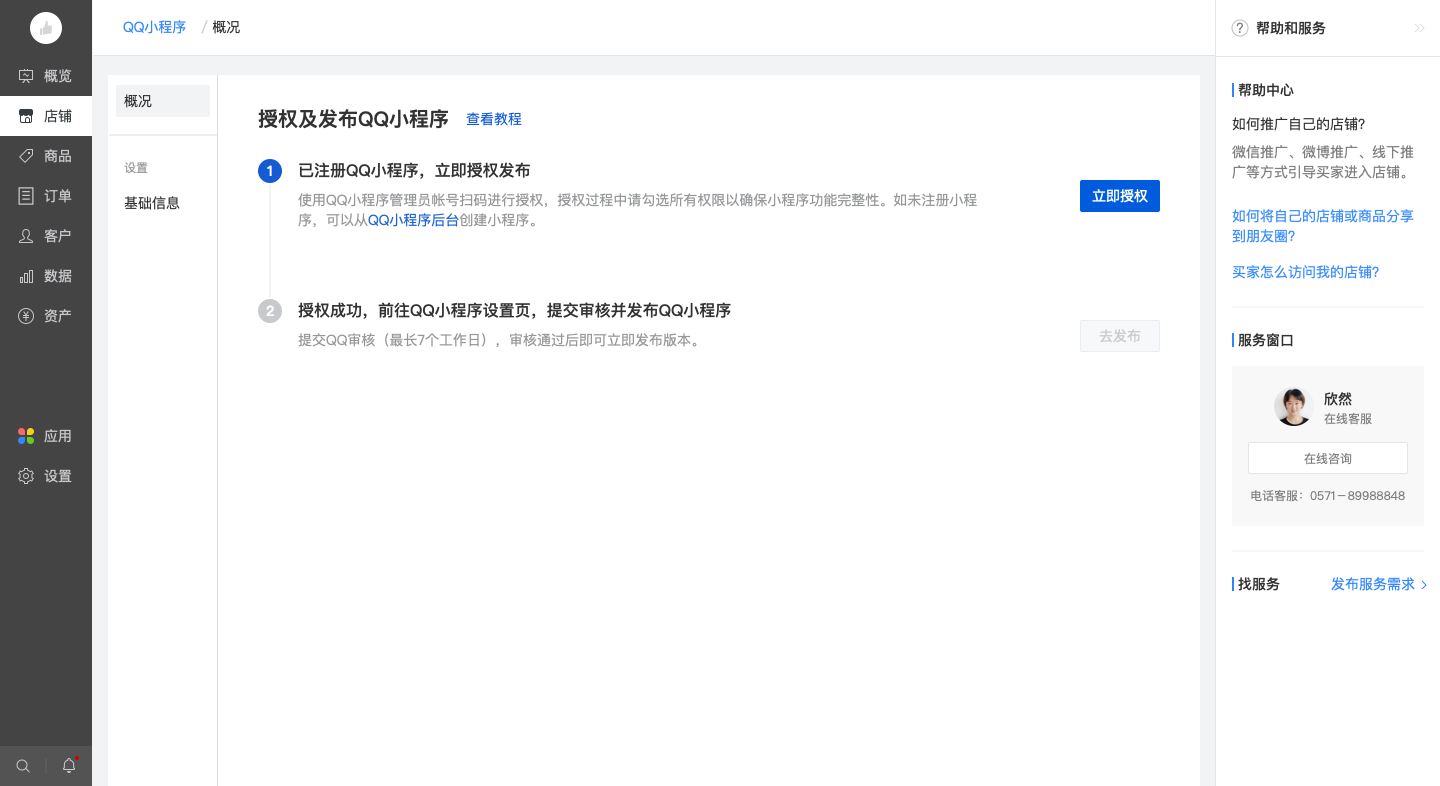
Task: Click step 1 heading 已注册QQ小程序，立即授权发布
Action: (414, 170)
